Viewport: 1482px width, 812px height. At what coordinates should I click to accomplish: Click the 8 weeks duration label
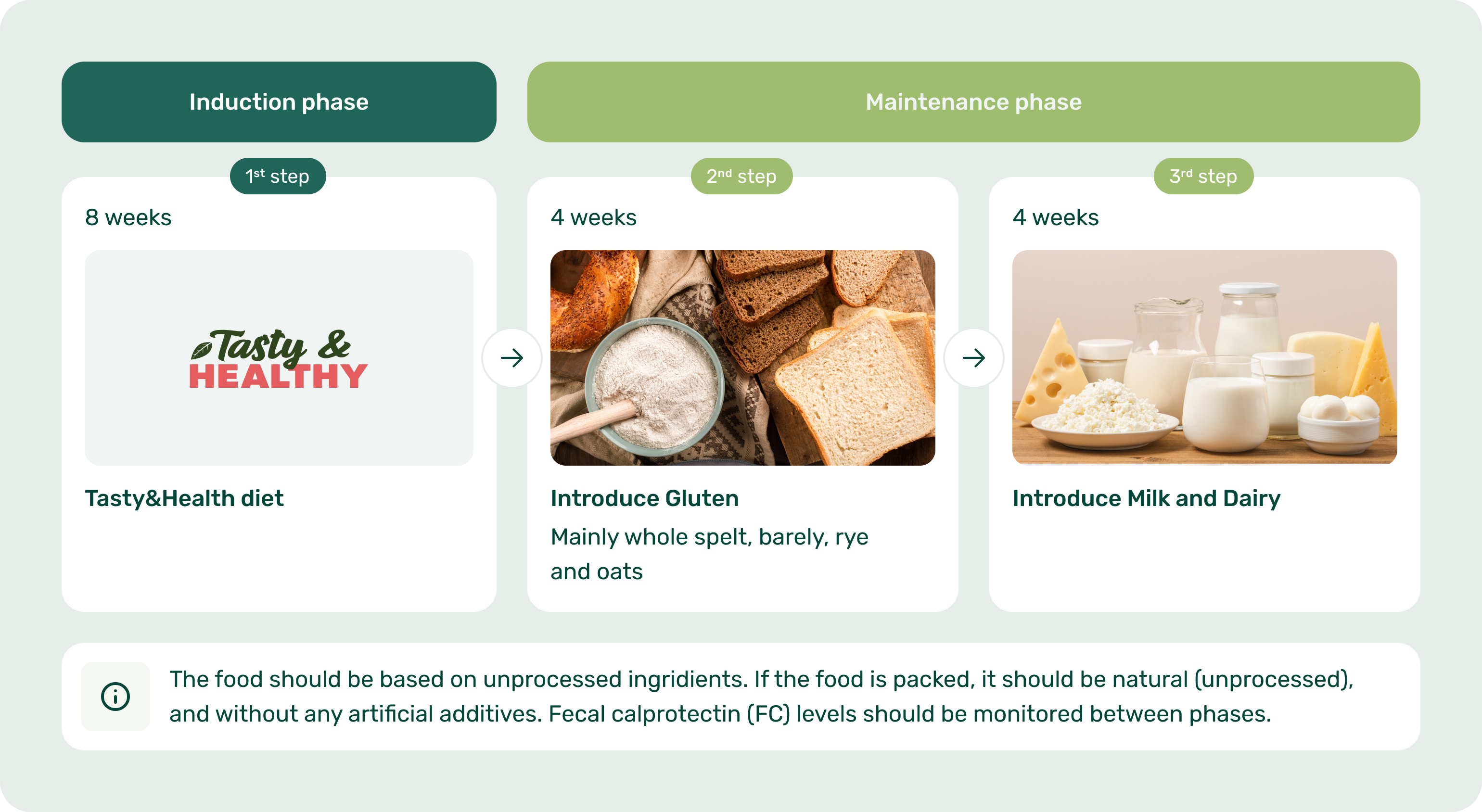(128, 217)
